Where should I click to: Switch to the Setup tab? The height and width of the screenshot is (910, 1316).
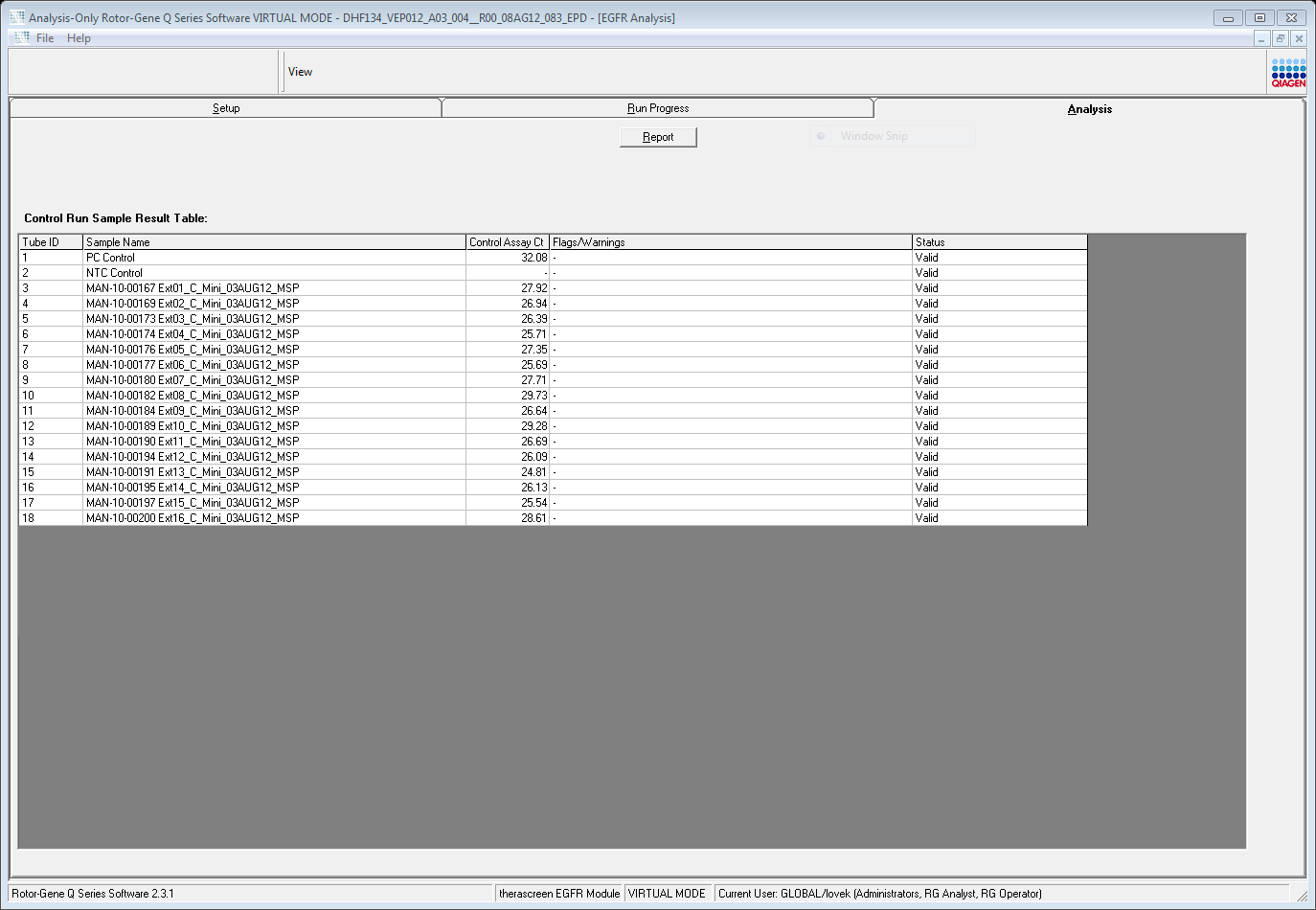tap(226, 108)
